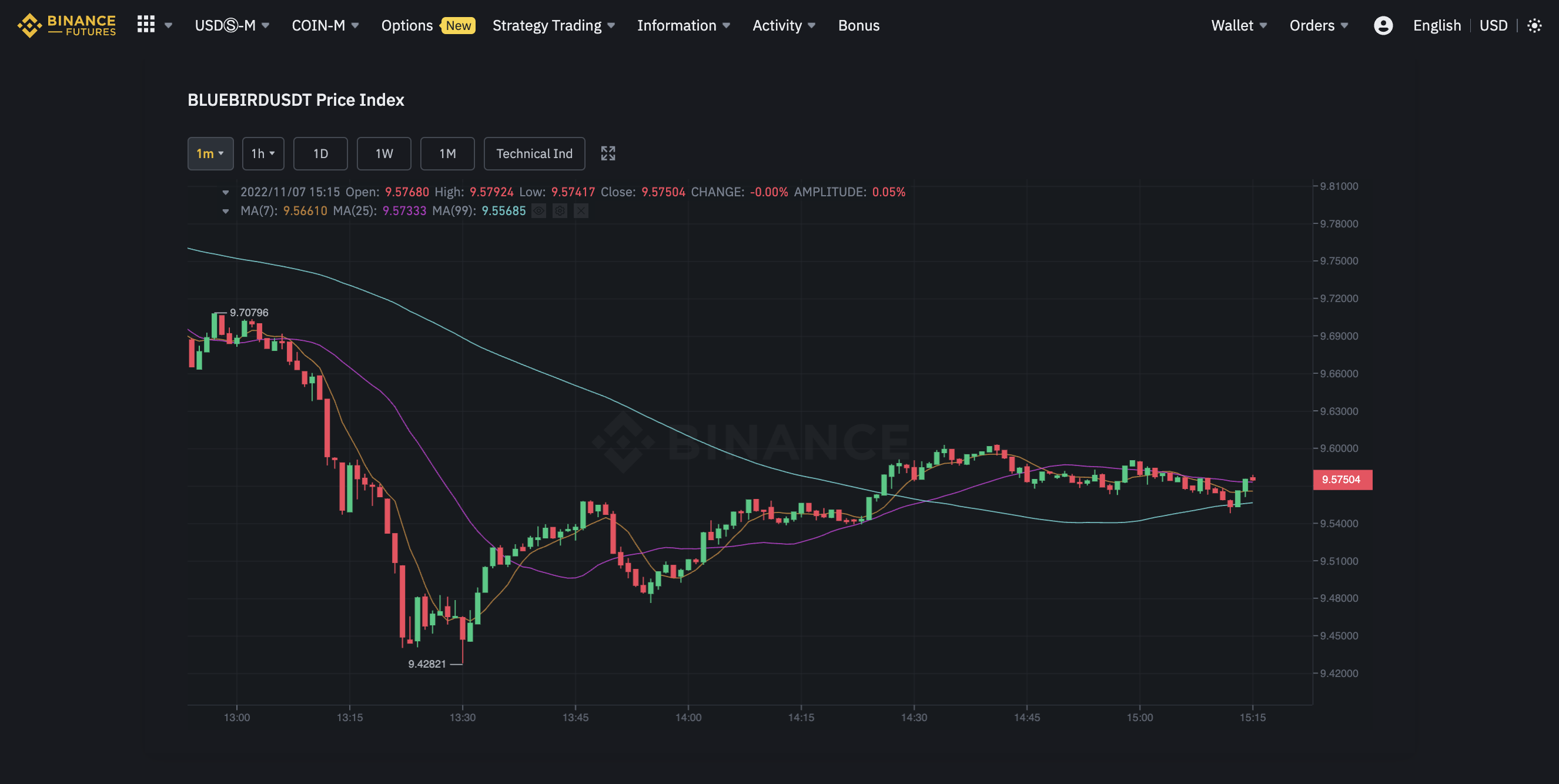Open the USDⓈ-M menu
The height and width of the screenshot is (784, 1559).
pos(232,25)
